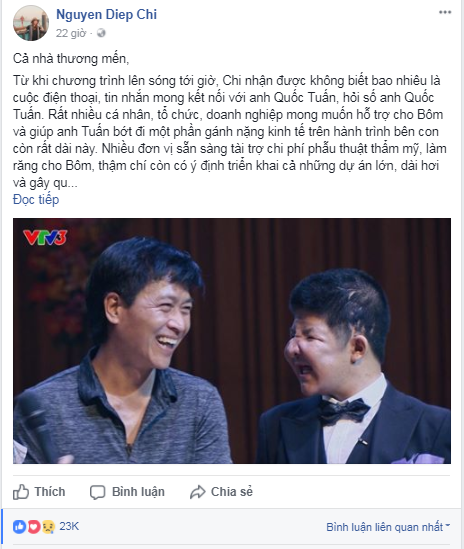Screen dimensions: 464x549
Task: Open Nguyen Diep Chi's profile picture
Action: tap(31, 23)
